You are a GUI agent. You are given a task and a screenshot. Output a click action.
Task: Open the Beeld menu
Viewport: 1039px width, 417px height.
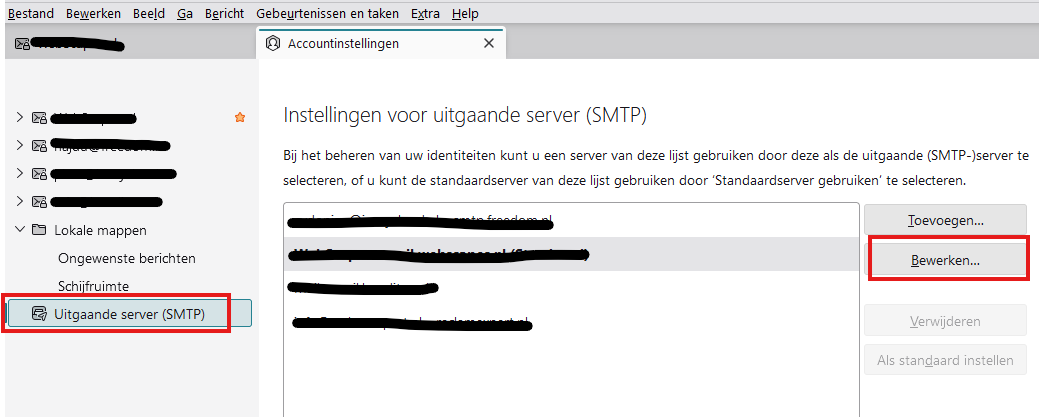pos(149,14)
